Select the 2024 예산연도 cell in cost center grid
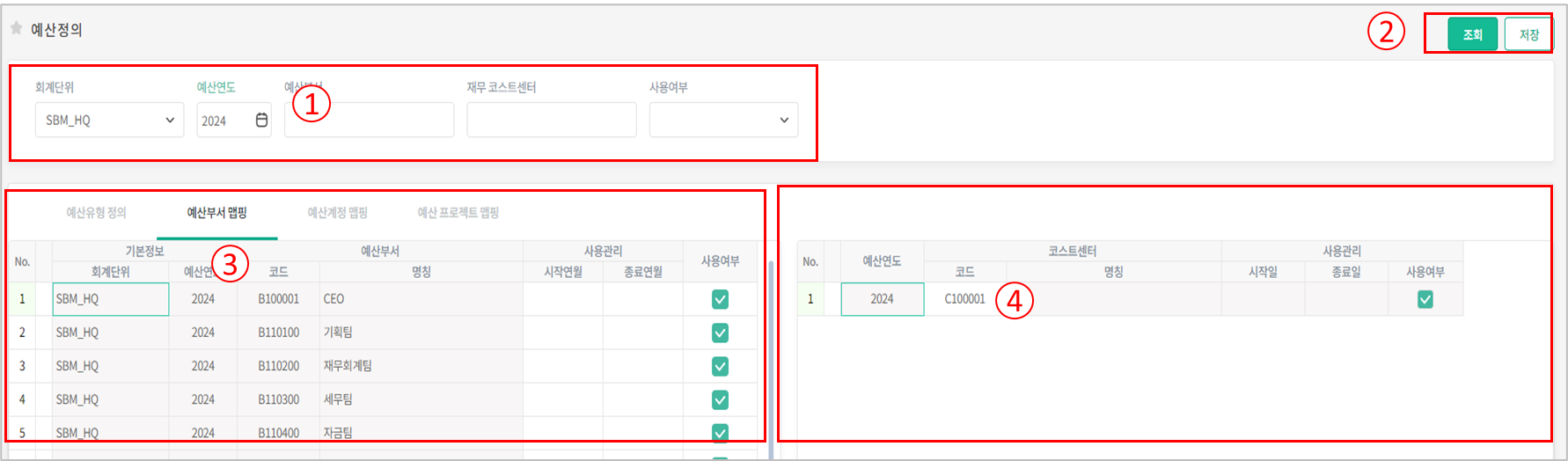1568x461 pixels. pyautogui.click(x=882, y=299)
